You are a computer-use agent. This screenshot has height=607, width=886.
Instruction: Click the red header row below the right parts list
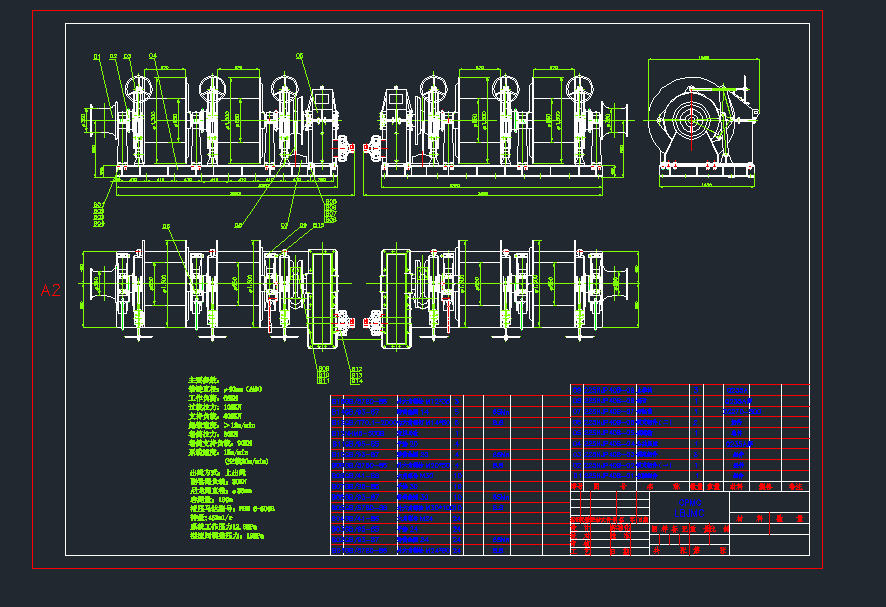690,487
